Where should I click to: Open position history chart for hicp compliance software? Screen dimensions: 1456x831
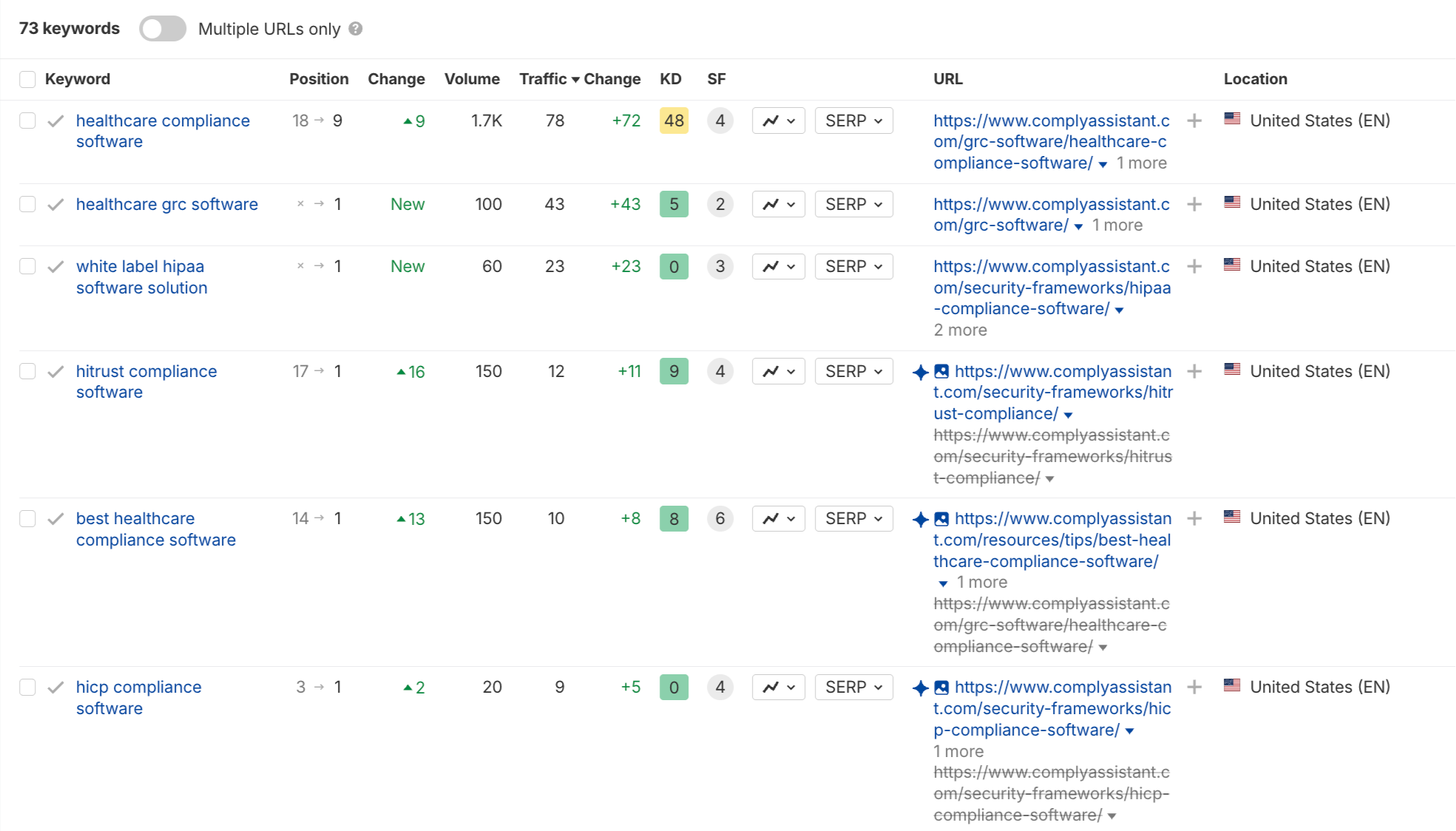[x=779, y=687]
